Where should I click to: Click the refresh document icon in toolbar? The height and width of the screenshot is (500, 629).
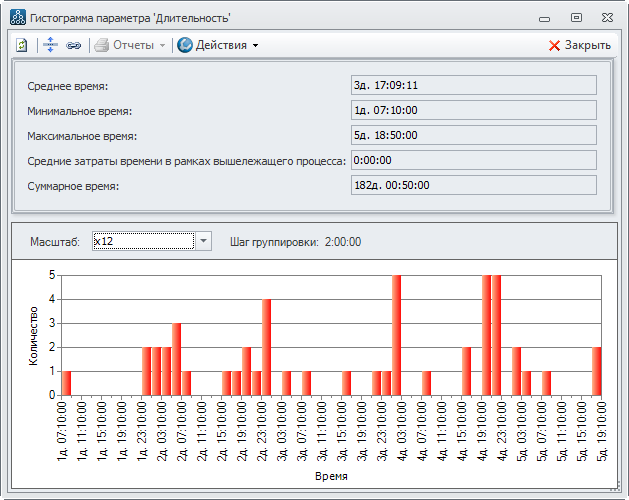pos(21,45)
